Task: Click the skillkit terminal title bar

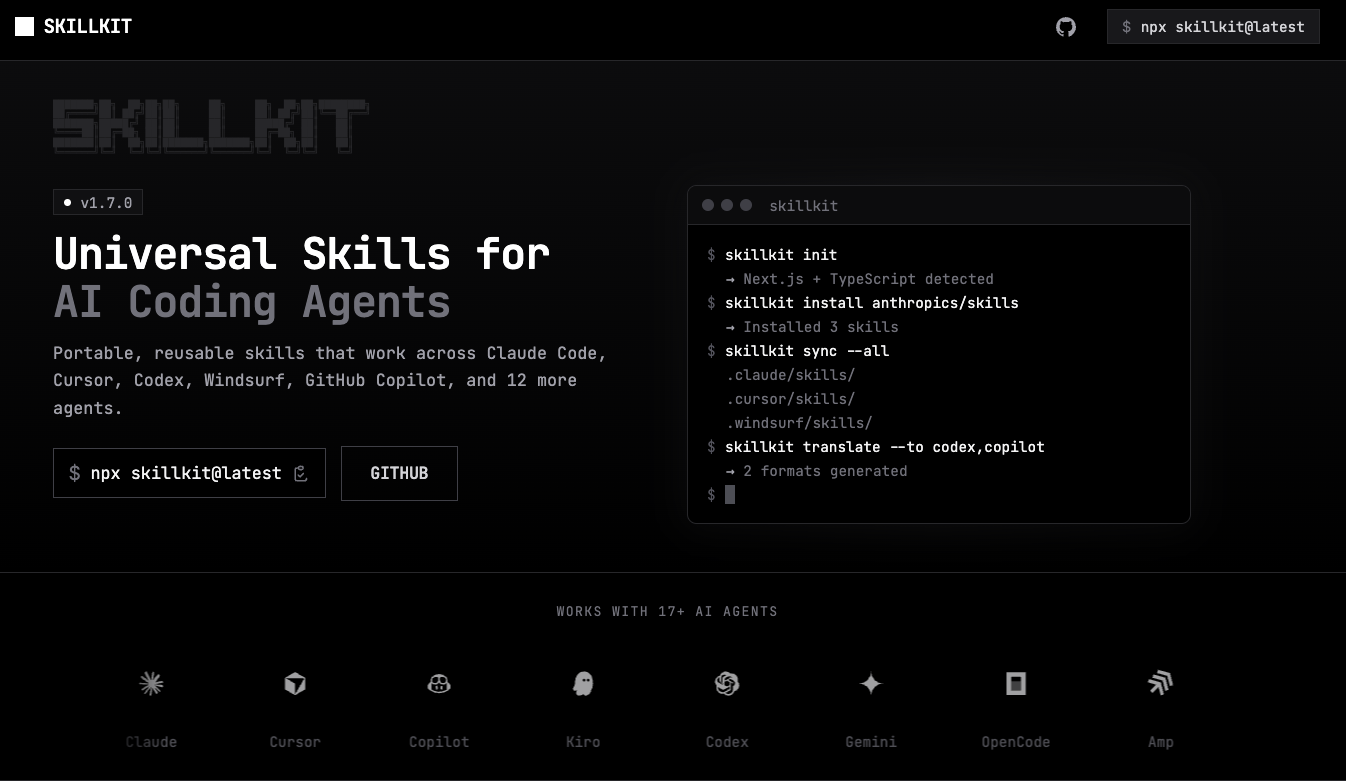Action: (x=938, y=205)
